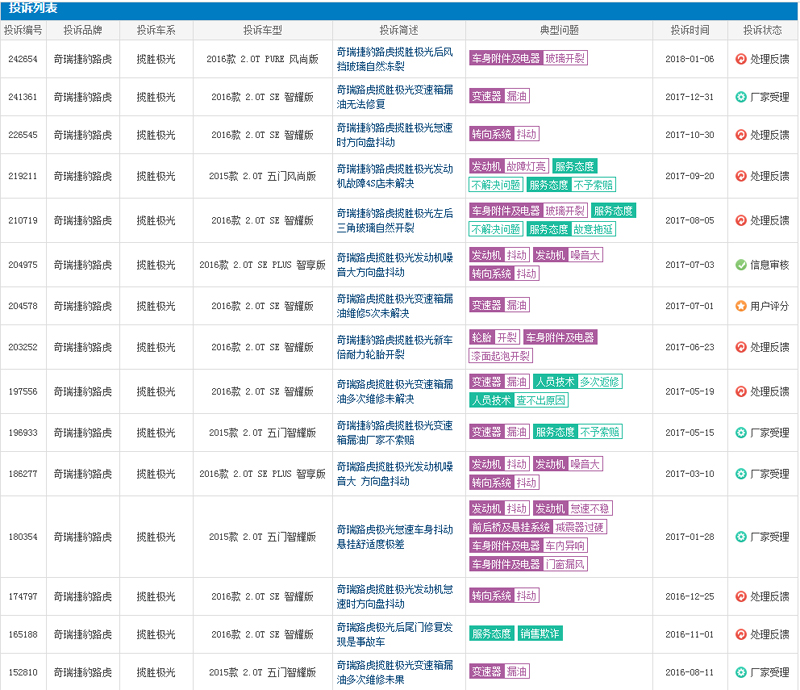The image size is (800, 690).
Task: Click the 投诉简述 column header
Action: click(399, 31)
